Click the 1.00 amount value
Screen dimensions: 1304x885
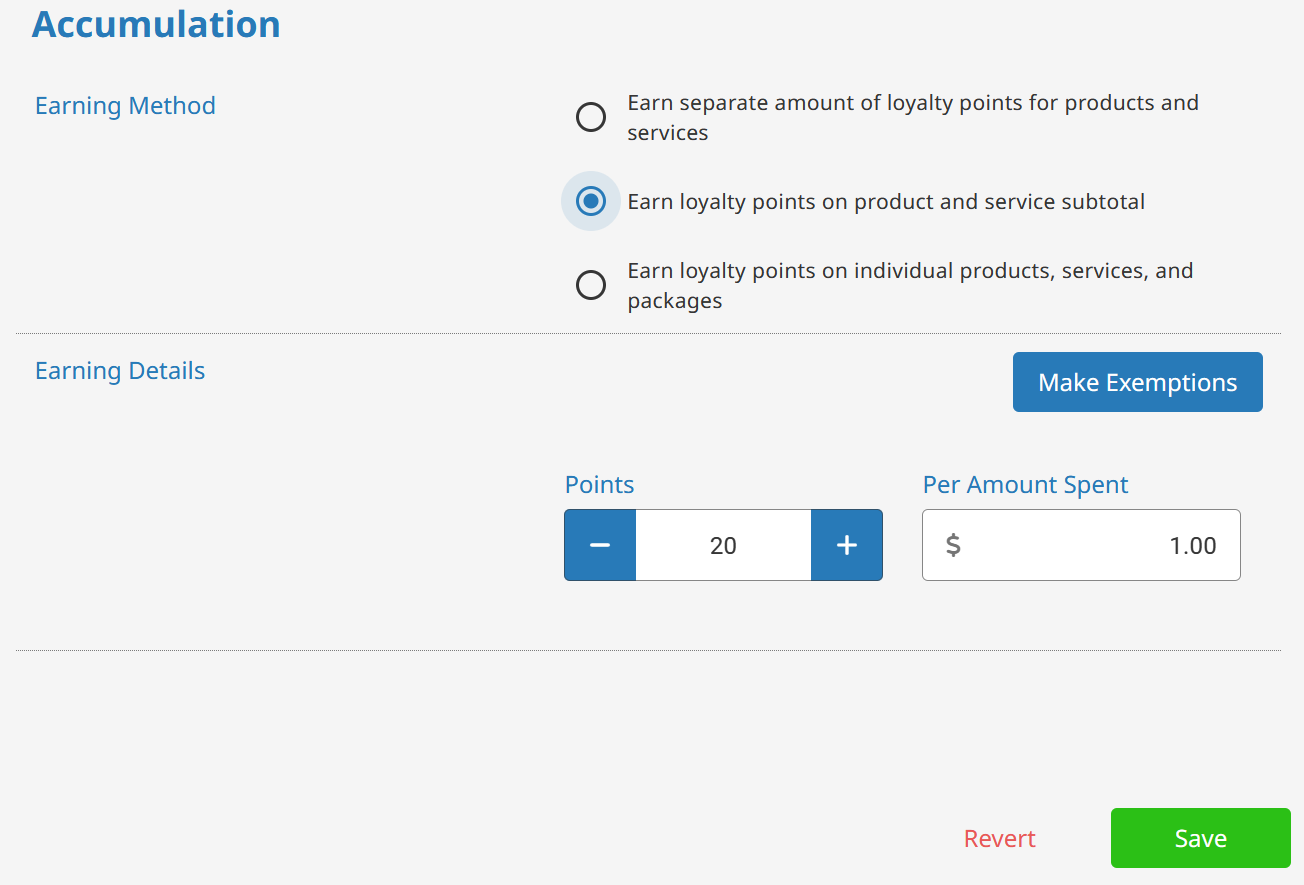(1192, 545)
